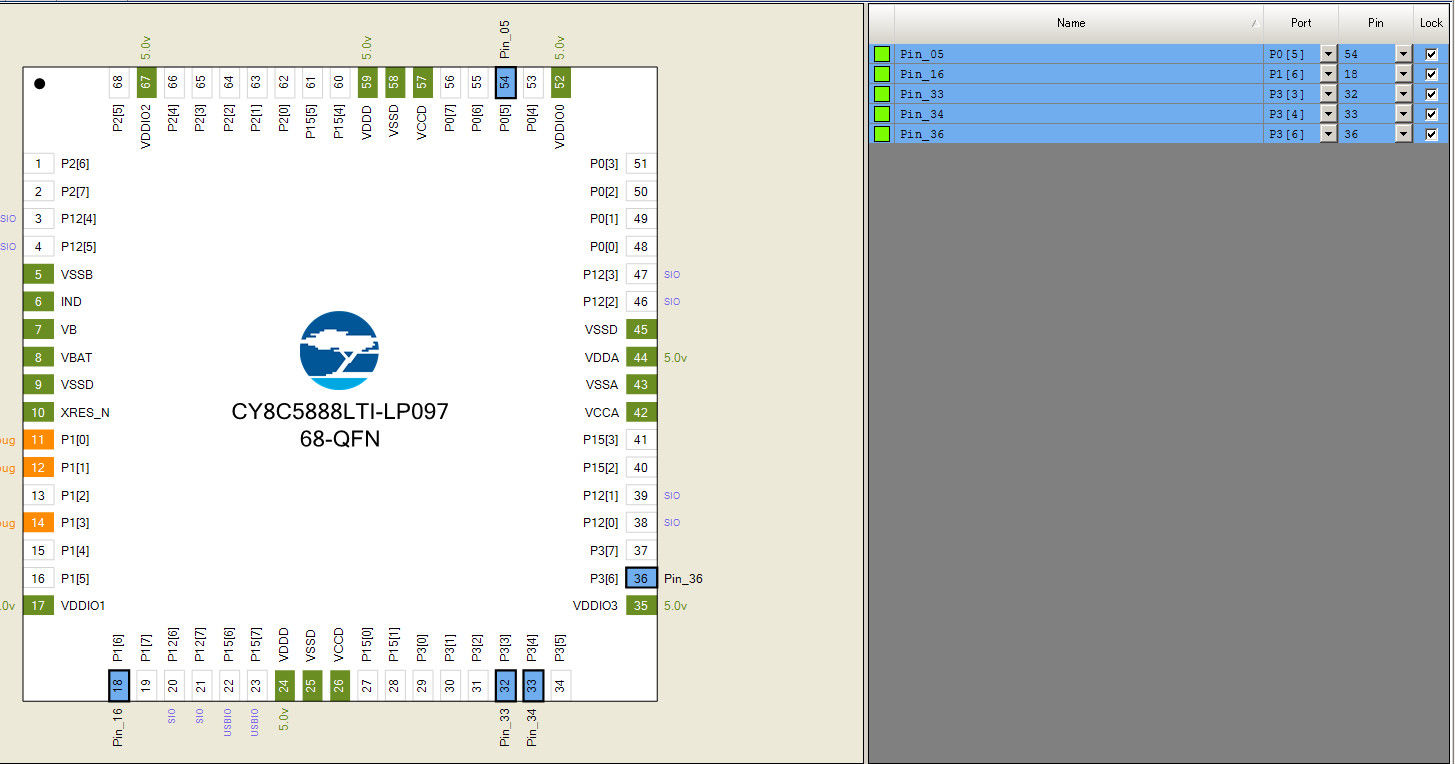This screenshot has width=1455, height=764.
Task: Click power pin 24 VDDD box
Action: [x=284, y=686]
